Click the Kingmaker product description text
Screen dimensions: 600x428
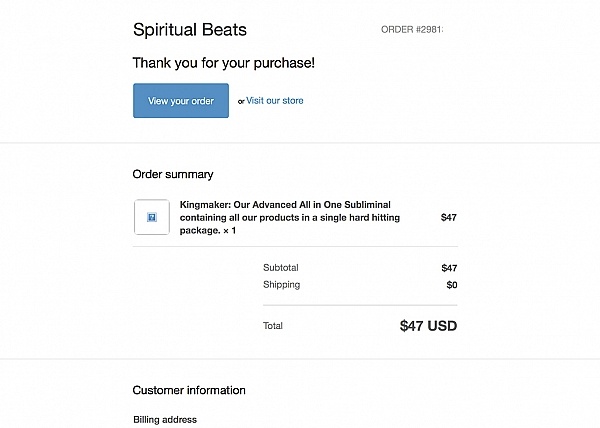[290, 217]
